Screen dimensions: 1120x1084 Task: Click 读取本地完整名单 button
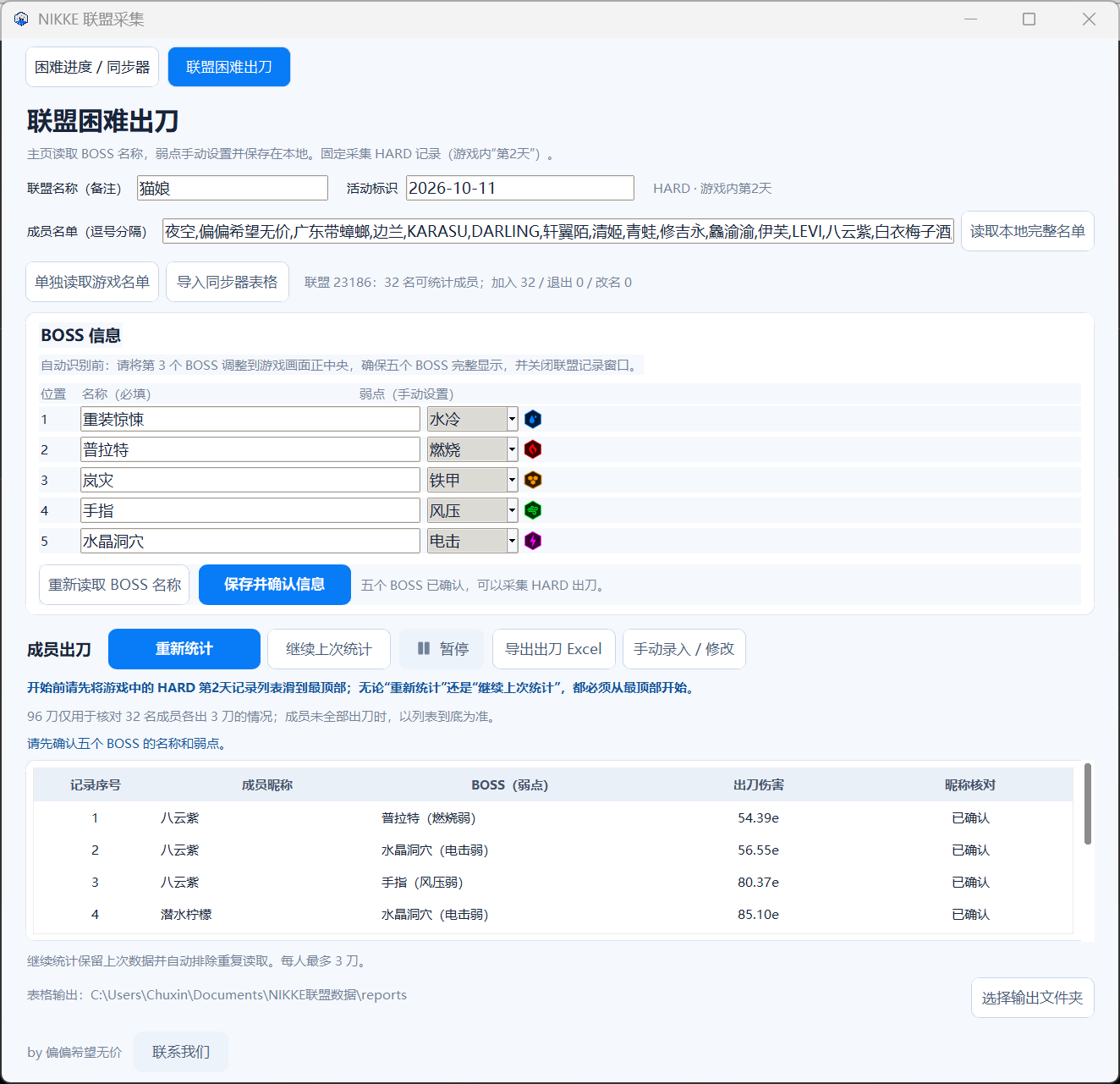(1027, 231)
